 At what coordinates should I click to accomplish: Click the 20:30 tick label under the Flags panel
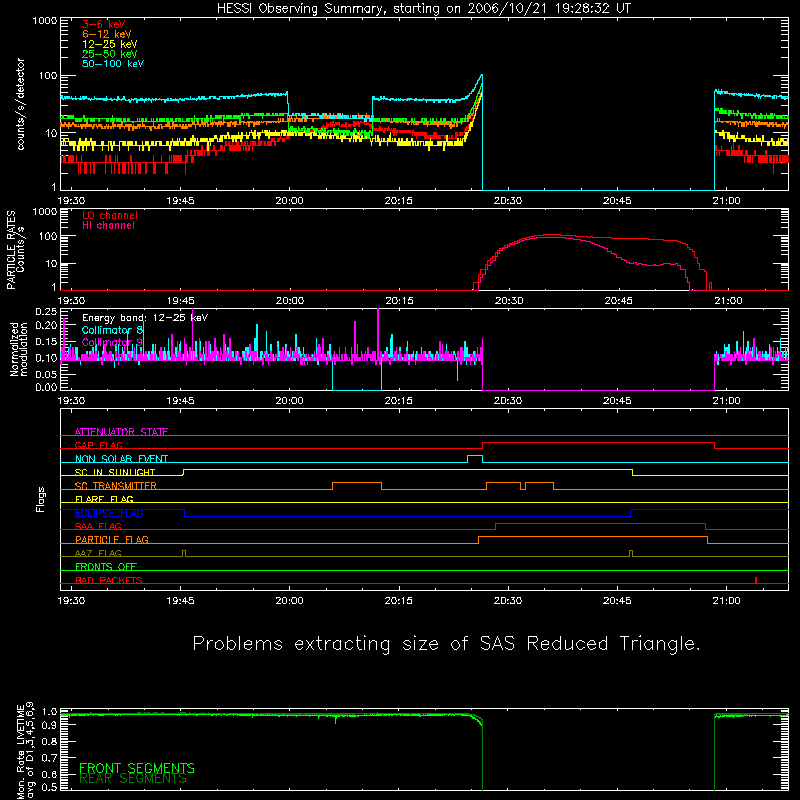(508, 601)
